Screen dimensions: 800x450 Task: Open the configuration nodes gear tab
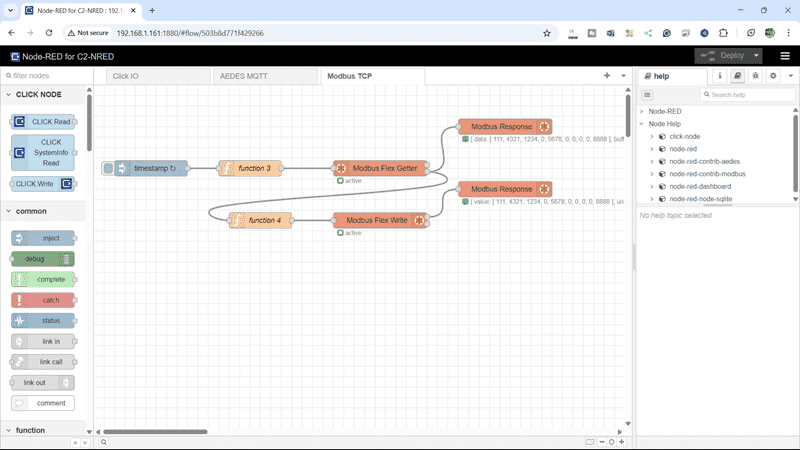772,76
